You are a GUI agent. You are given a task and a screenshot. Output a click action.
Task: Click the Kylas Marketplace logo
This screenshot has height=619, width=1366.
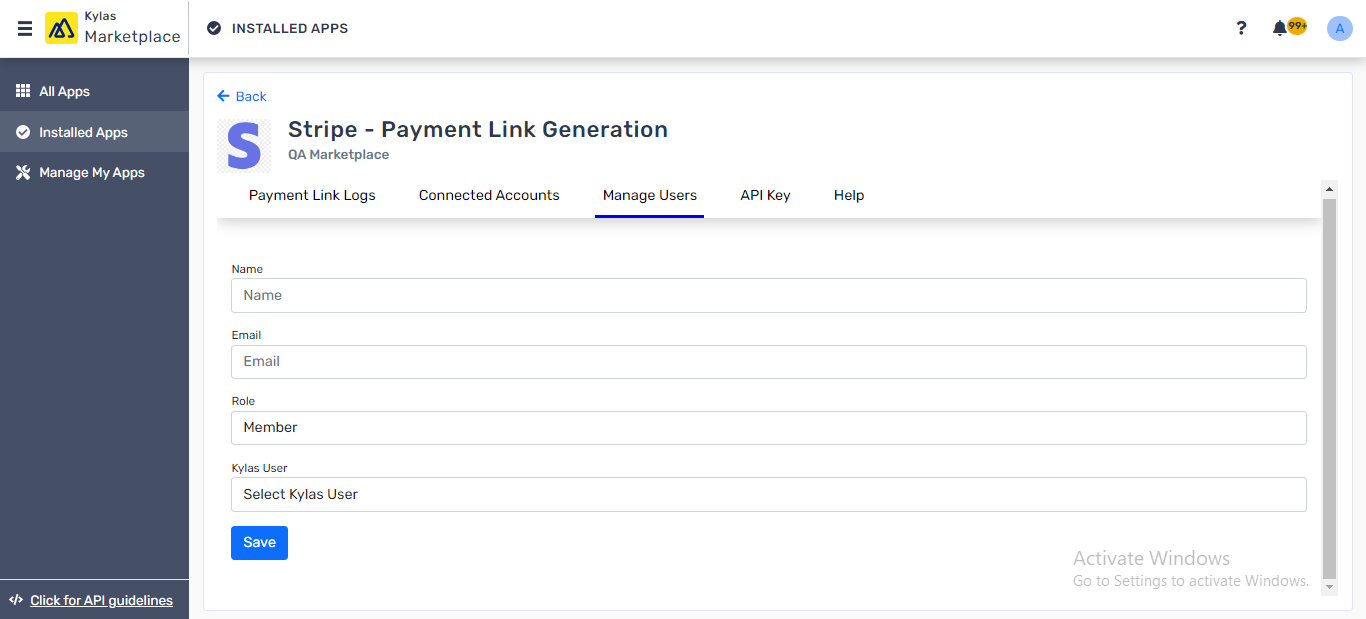click(62, 28)
